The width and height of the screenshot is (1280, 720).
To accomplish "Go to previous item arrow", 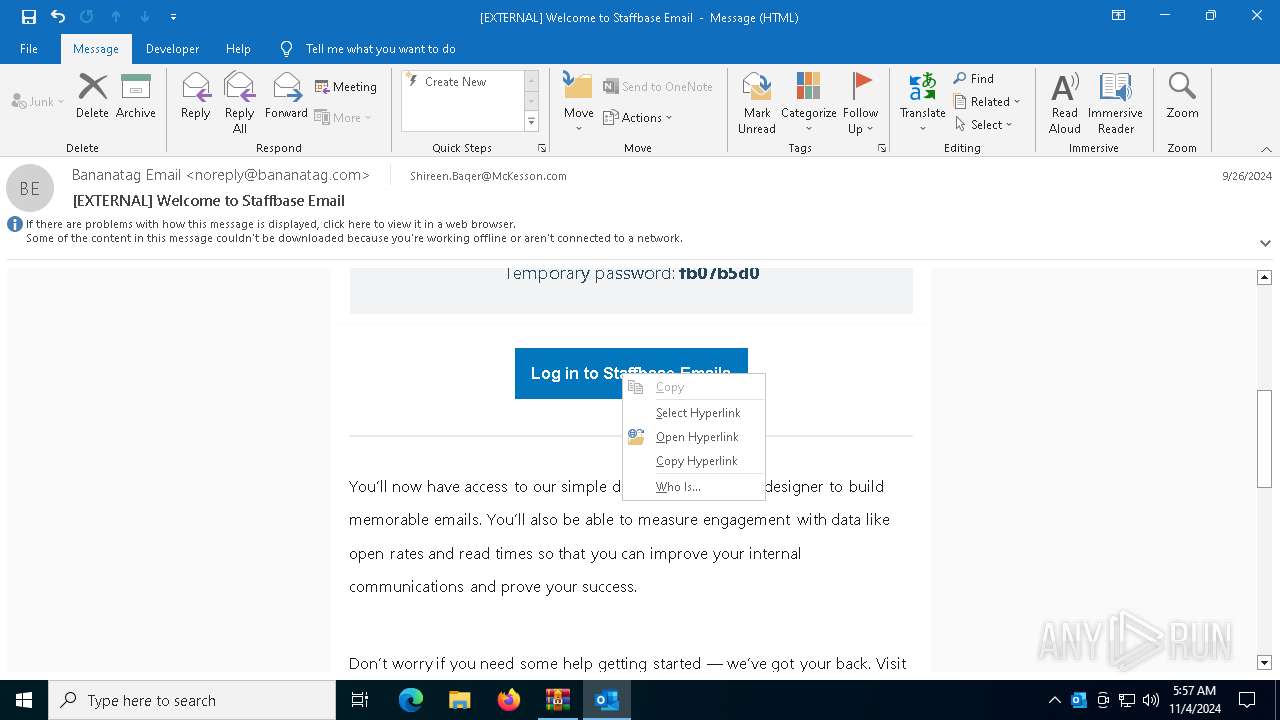I will coord(116,17).
